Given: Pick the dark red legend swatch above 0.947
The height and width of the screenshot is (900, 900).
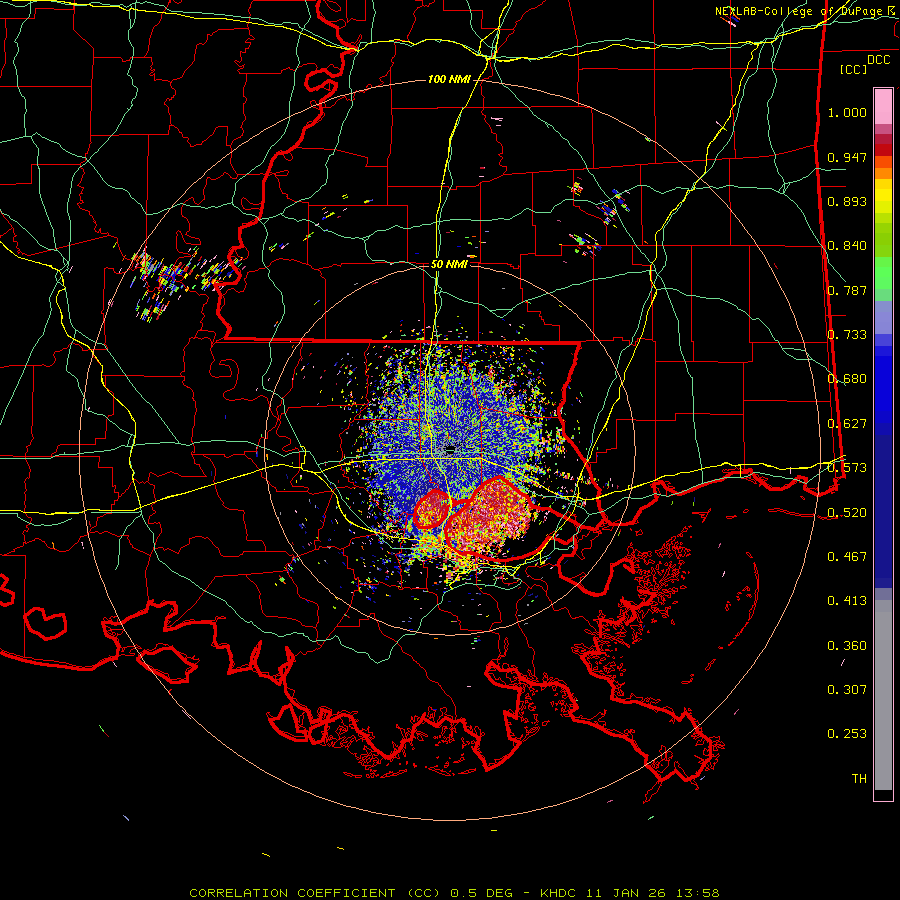Looking at the screenshot, I should point(883,150).
